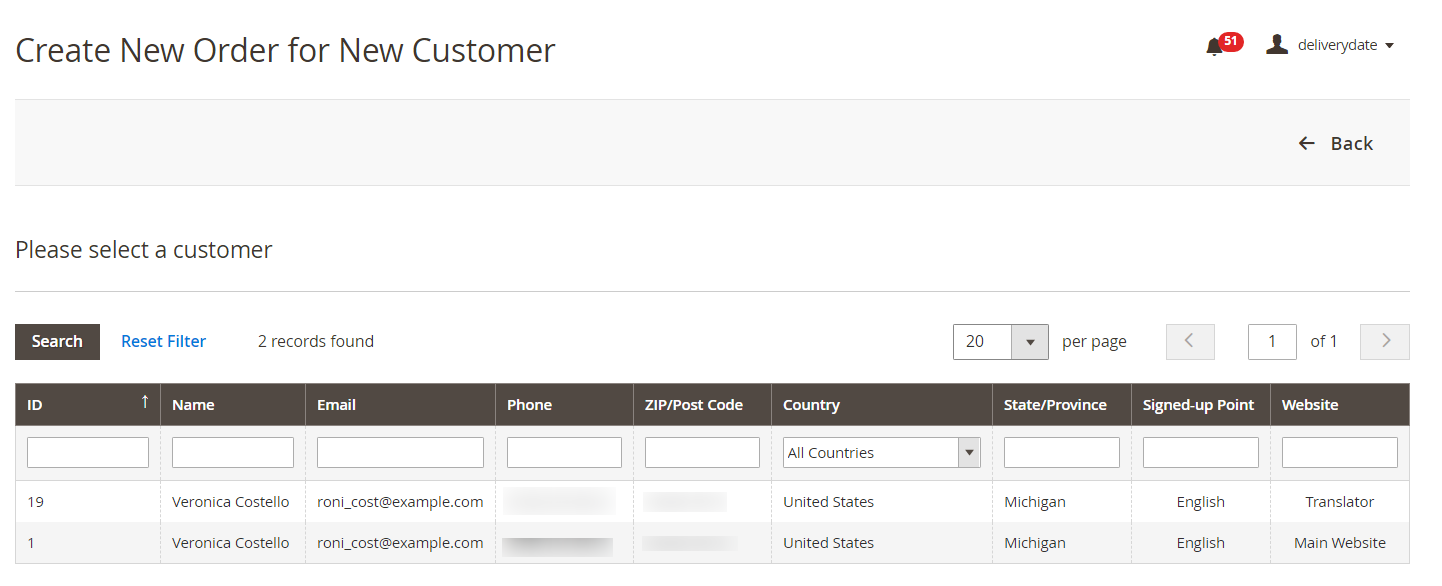Click the Reset Filter link

pos(163,342)
